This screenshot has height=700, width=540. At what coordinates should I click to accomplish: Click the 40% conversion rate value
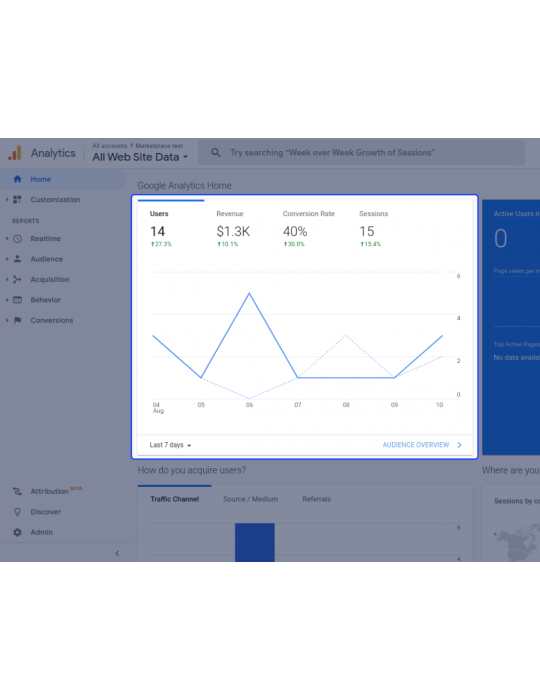295,231
